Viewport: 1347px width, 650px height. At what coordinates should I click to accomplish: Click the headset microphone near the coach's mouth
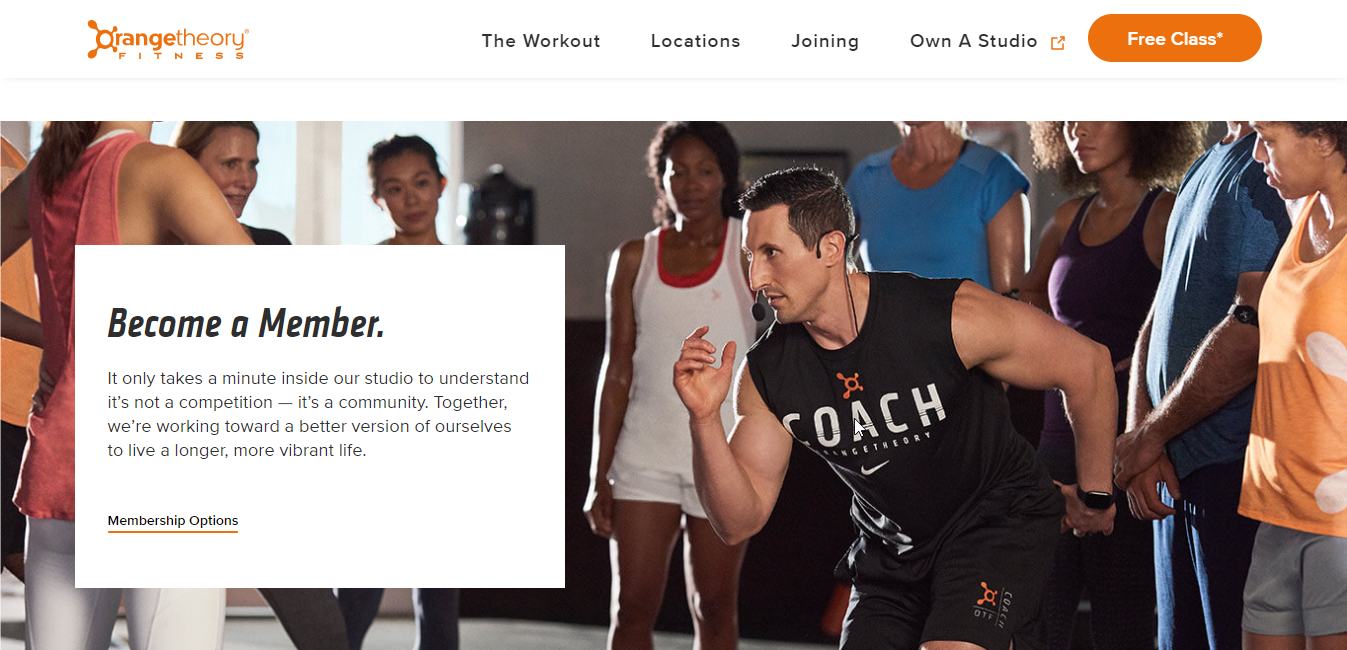(x=759, y=308)
